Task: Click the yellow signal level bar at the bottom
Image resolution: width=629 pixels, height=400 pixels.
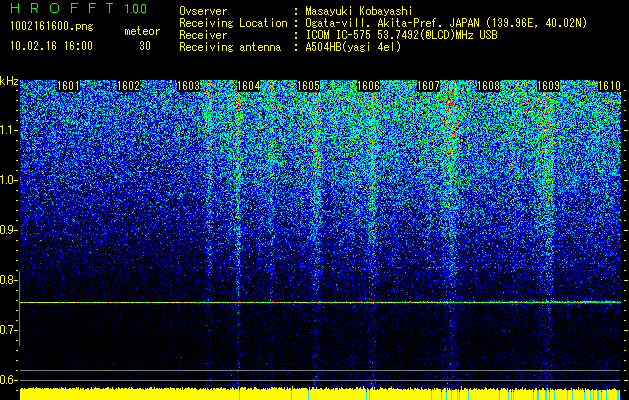Action: pos(320,394)
